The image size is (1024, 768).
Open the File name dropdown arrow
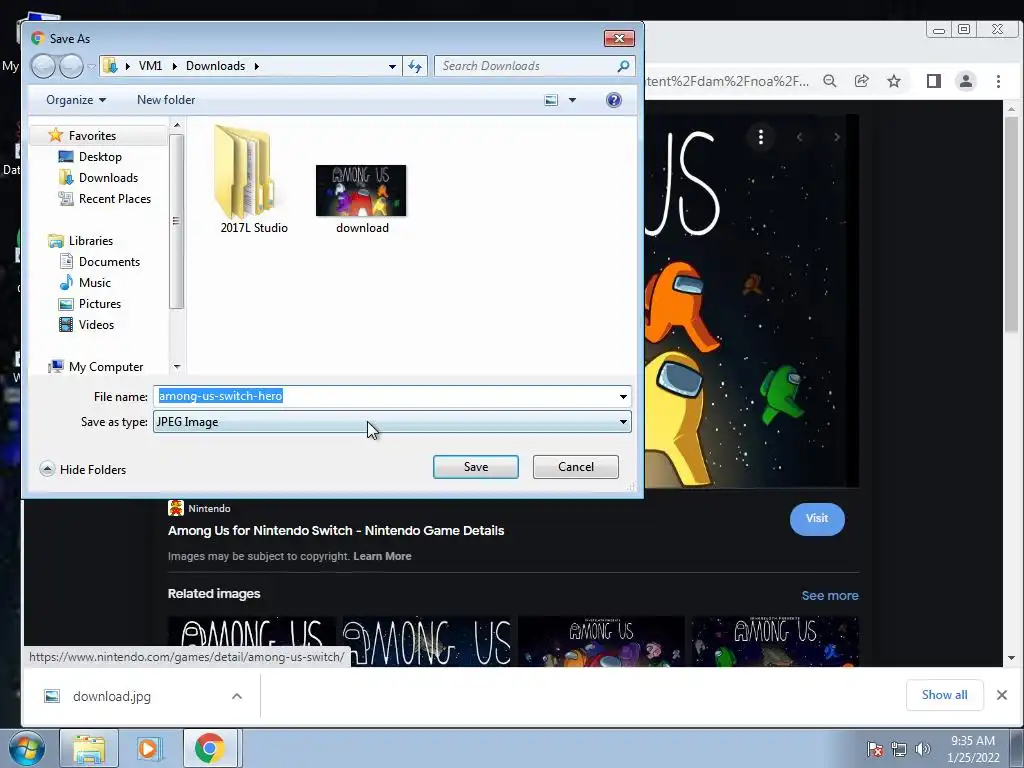(623, 396)
